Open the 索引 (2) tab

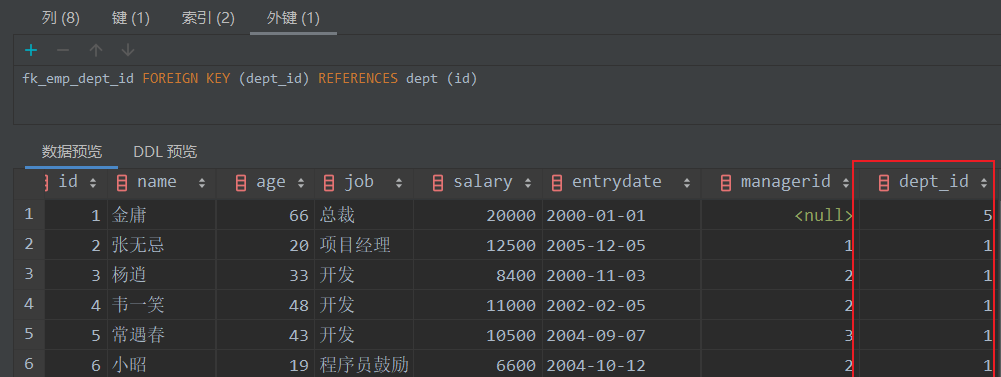[208, 18]
